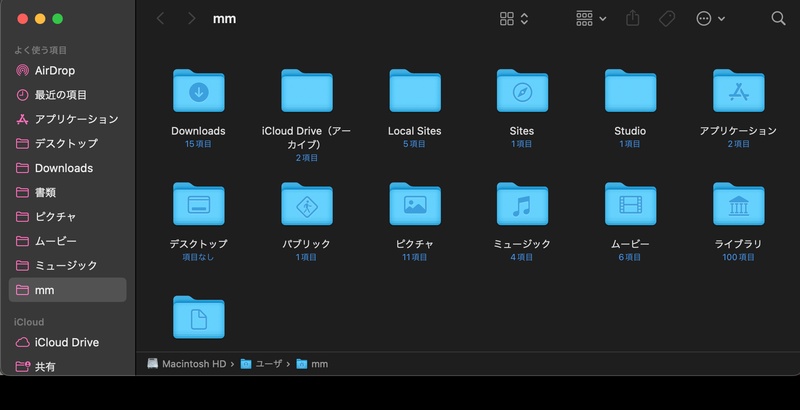Click the "100項目" item count text
The image size is (800, 410).
coord(738,258)
